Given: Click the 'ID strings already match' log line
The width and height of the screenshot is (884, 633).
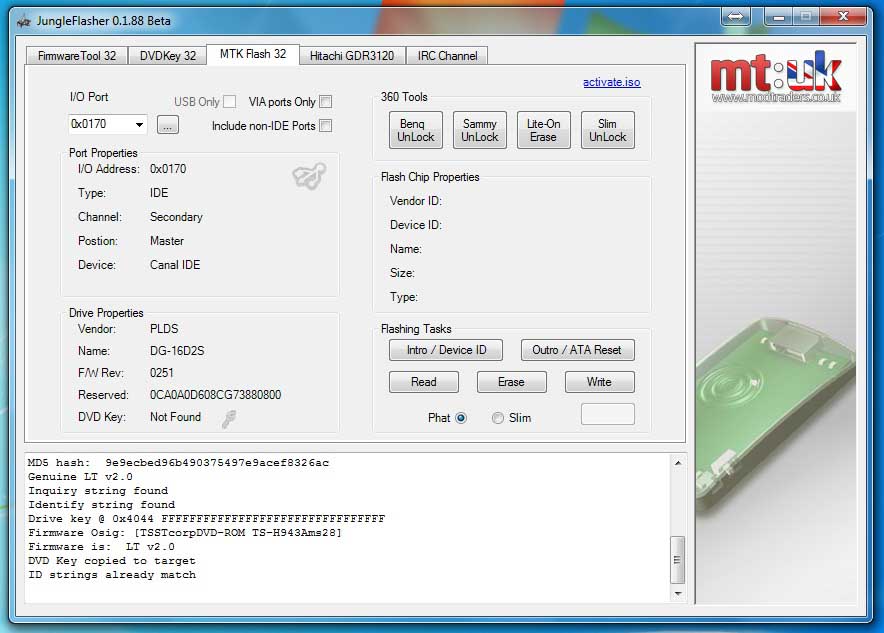Looking at the screenshot, I should tap(112, 575).
